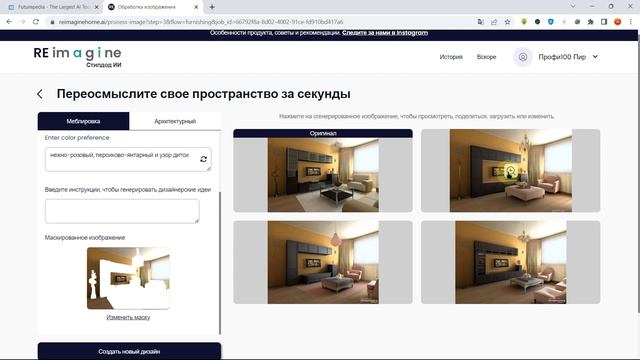This screenshot has width=640, height=360.
Task: Open the blue shield extension icon
Action: [x=551, y=22]
